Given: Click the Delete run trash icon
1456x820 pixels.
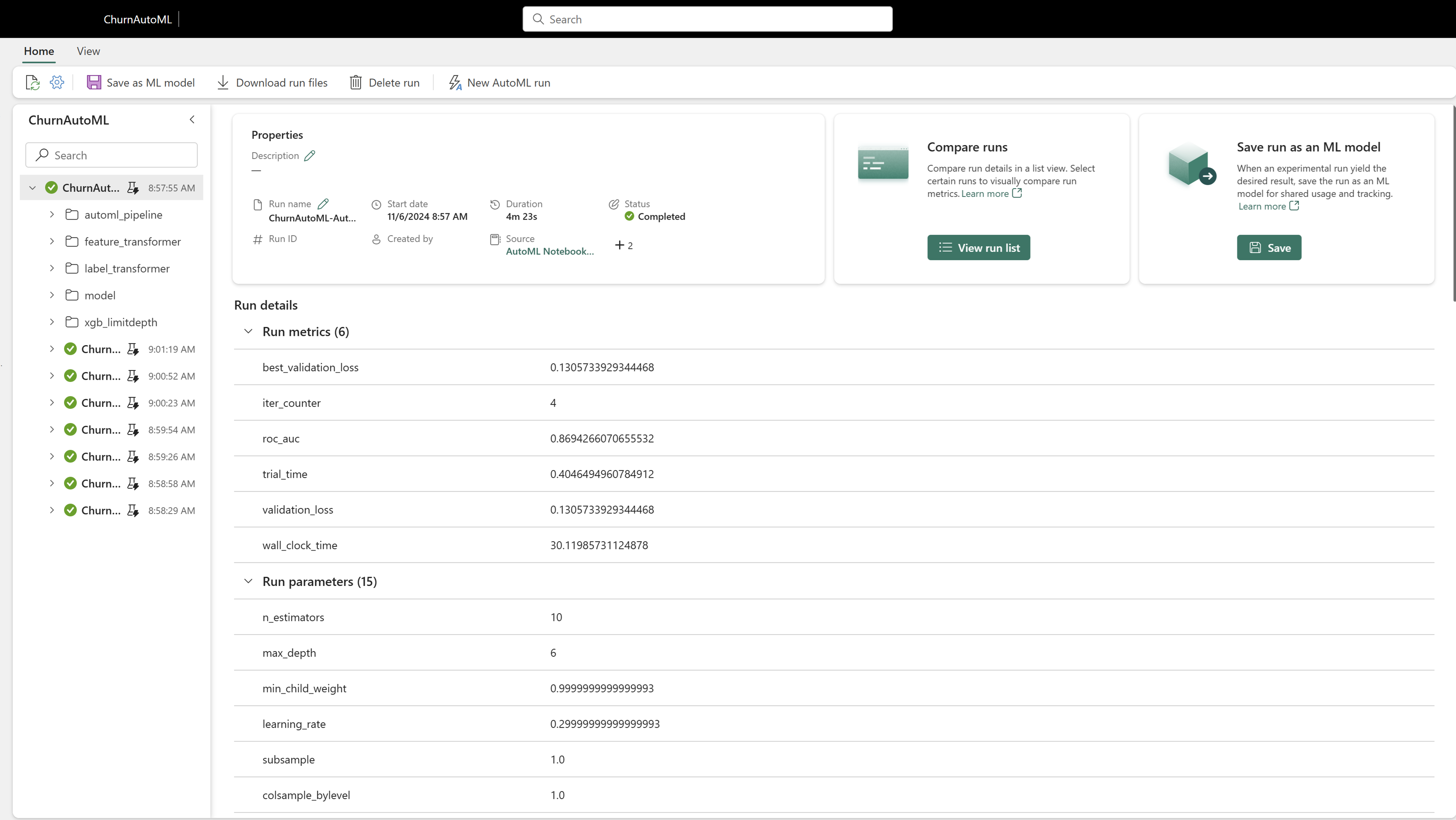Looking at the screenshot, I should [x=356, y=82].
